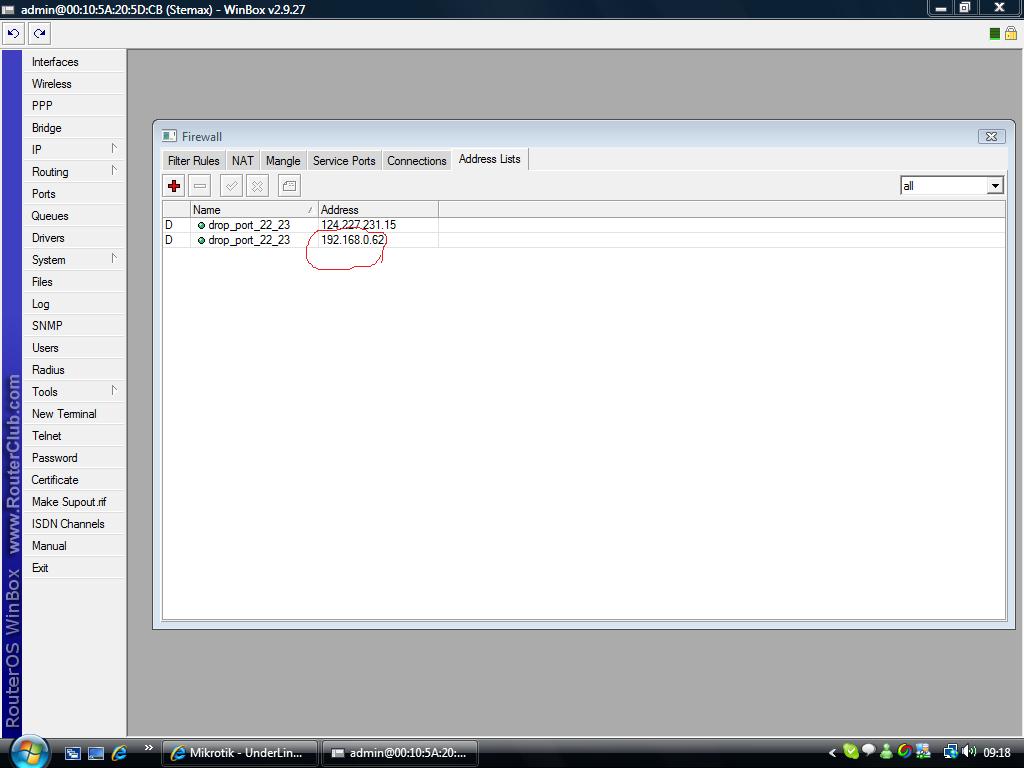Open the Windows Start orb

click(29, 752)
